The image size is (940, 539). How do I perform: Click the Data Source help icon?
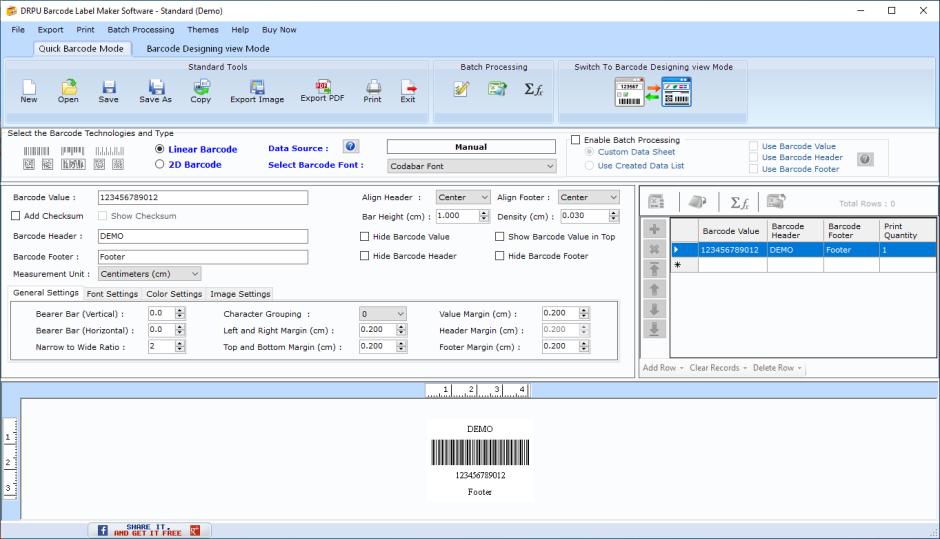pyautogui.click(x=351, y=146)
